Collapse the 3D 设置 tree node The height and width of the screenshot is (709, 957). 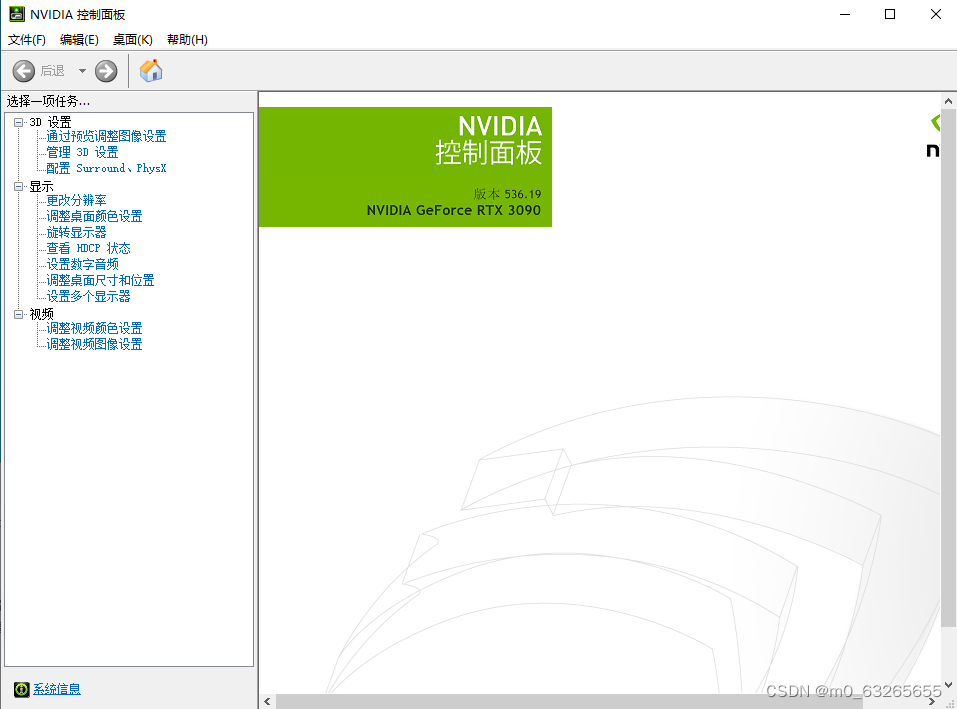coord(18,122)
